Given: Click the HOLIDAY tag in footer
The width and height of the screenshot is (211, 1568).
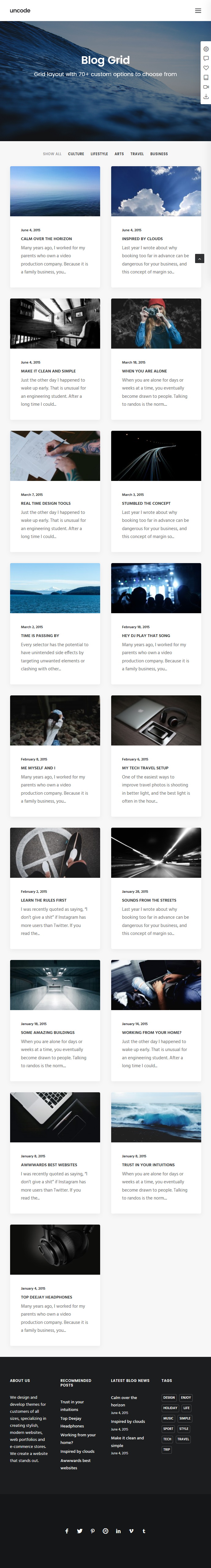Looking at the screenshot, I should click(x=170, y=1408).
